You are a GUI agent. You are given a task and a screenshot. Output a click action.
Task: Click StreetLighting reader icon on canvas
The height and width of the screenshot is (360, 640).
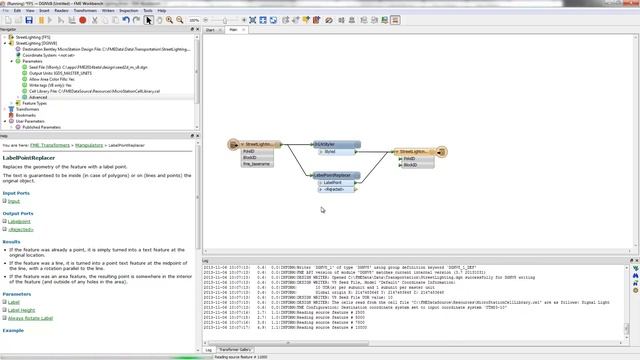click(233, 144)
